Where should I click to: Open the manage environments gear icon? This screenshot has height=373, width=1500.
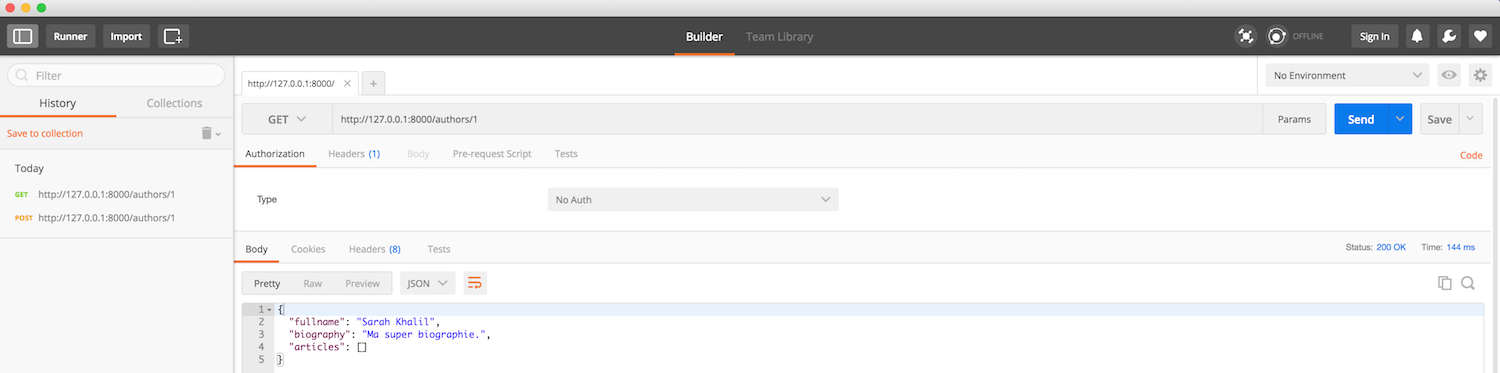pyautogui.click(x=1480, y=75)
